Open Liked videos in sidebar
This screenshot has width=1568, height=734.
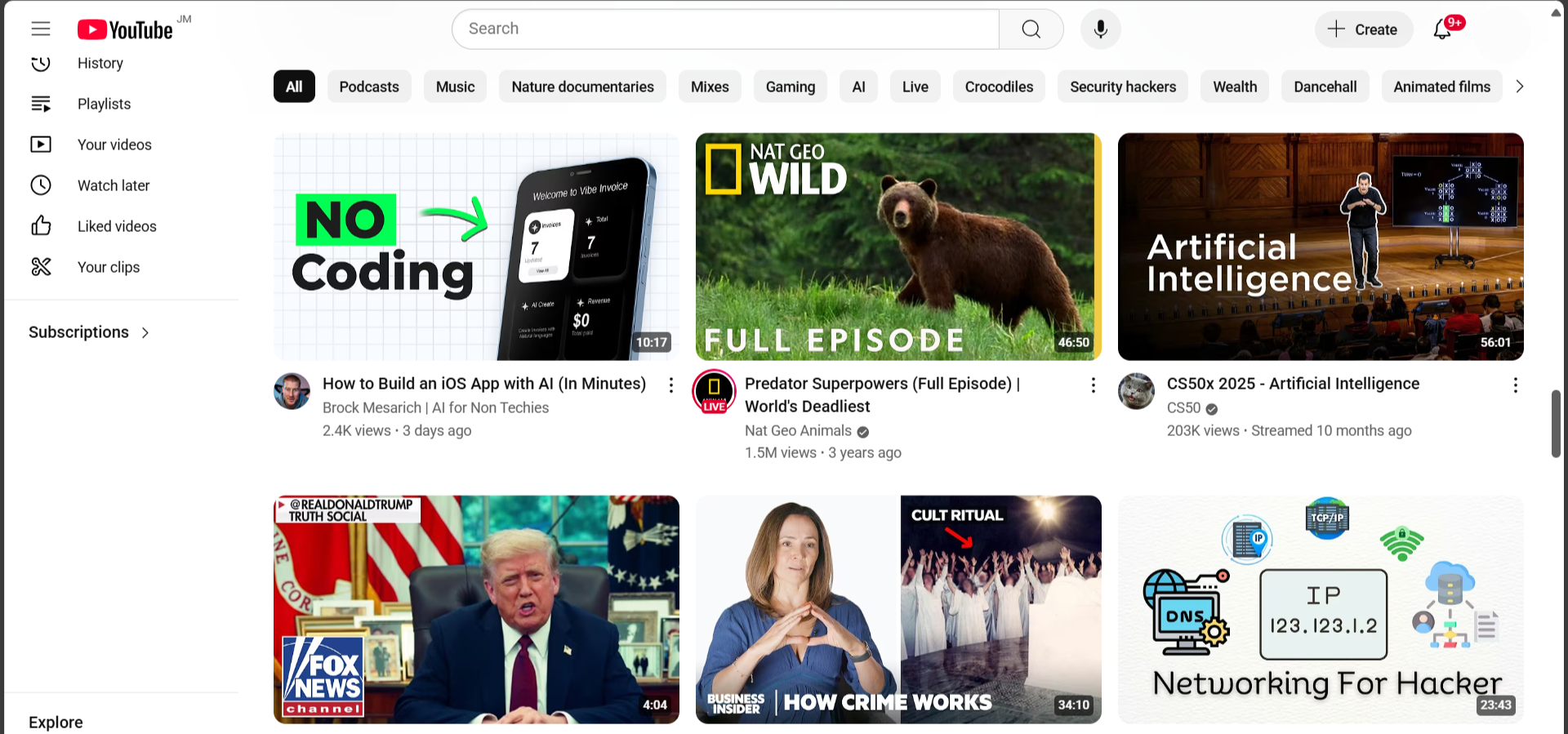pyautogui.click(x=117, y=226)
